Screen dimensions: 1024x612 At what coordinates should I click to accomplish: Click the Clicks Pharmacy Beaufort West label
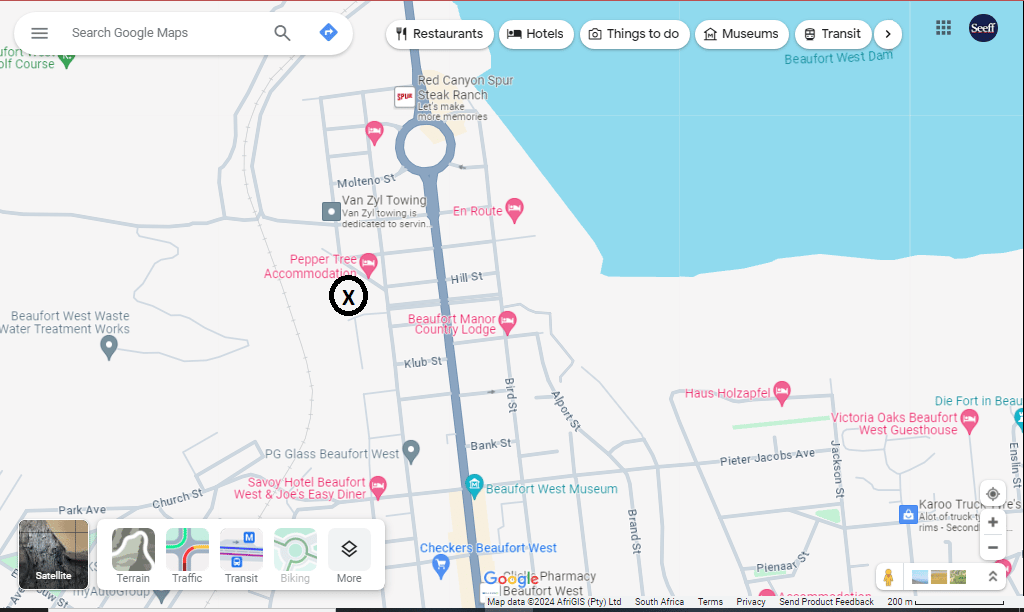(549, 583)
